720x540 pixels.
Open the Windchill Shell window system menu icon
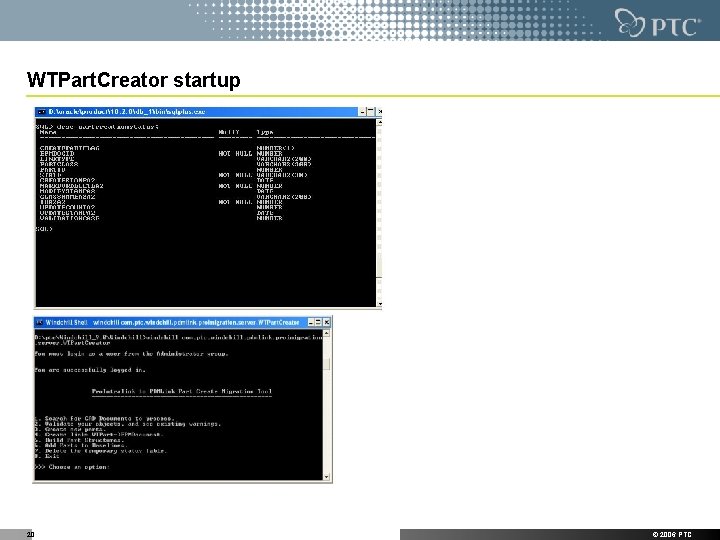(39, 322)
